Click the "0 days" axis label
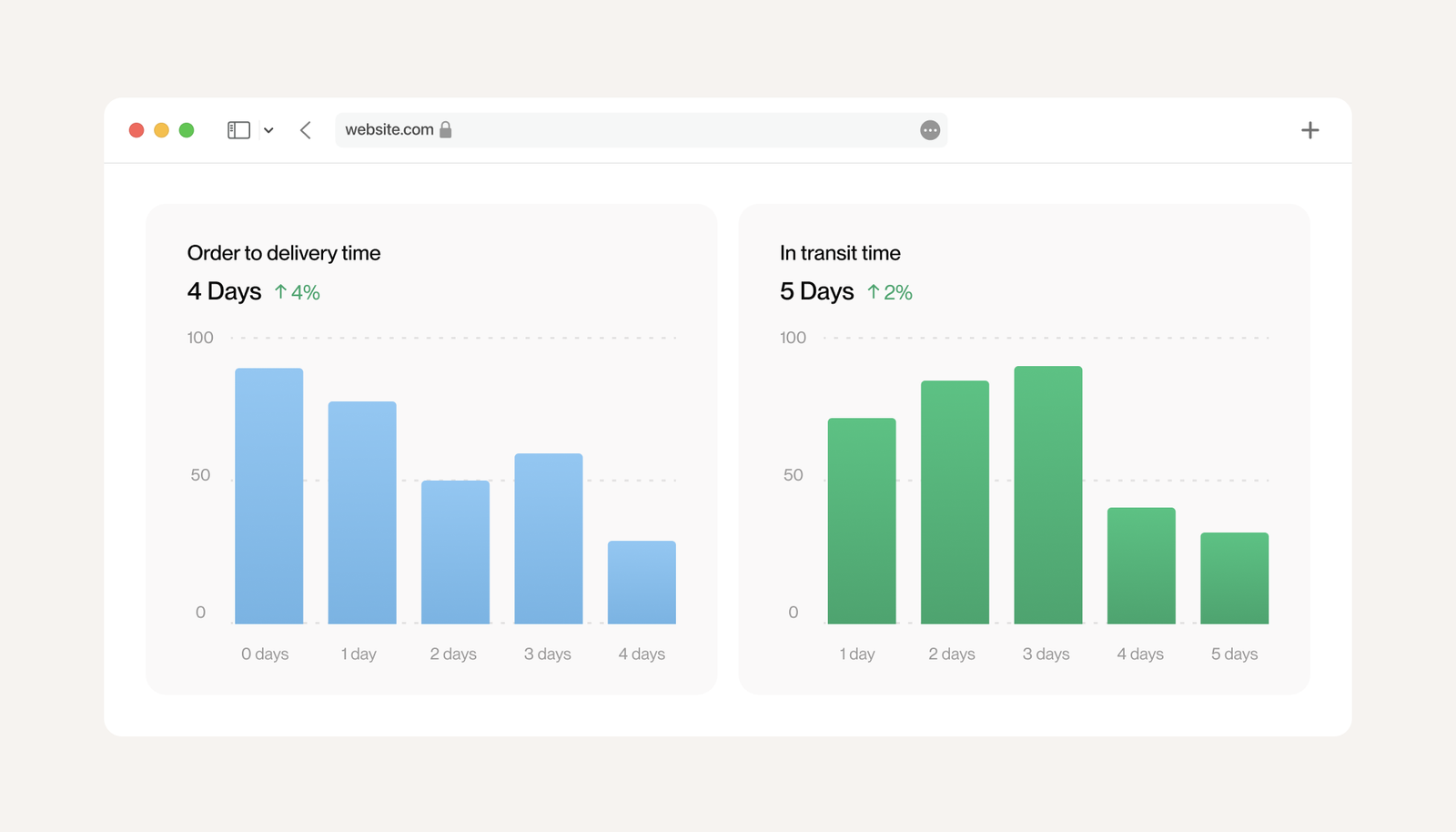Screen dimensions: 1456x832 click(x=265, y=654)
